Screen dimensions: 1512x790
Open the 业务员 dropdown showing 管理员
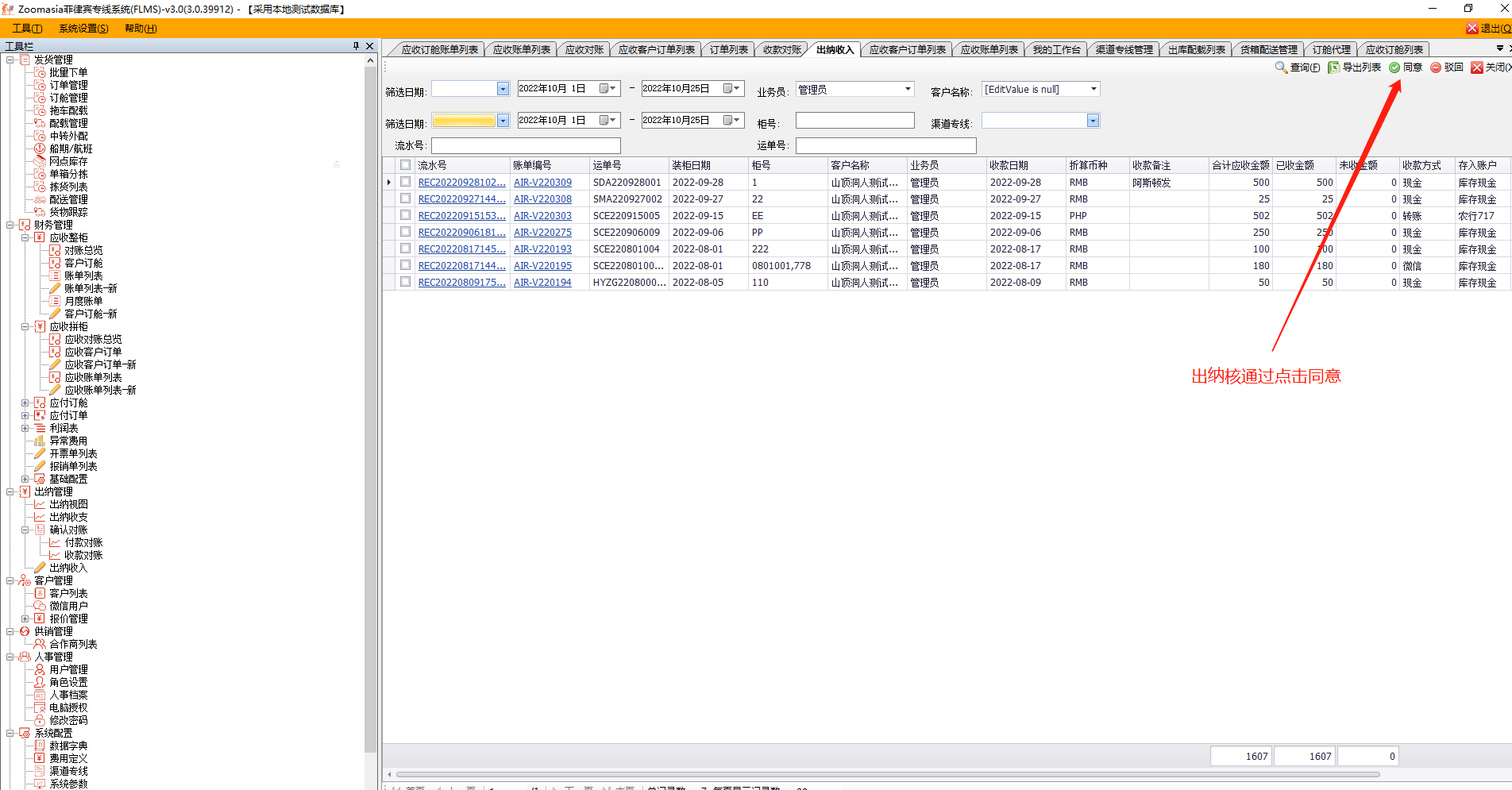coord(908,89)
